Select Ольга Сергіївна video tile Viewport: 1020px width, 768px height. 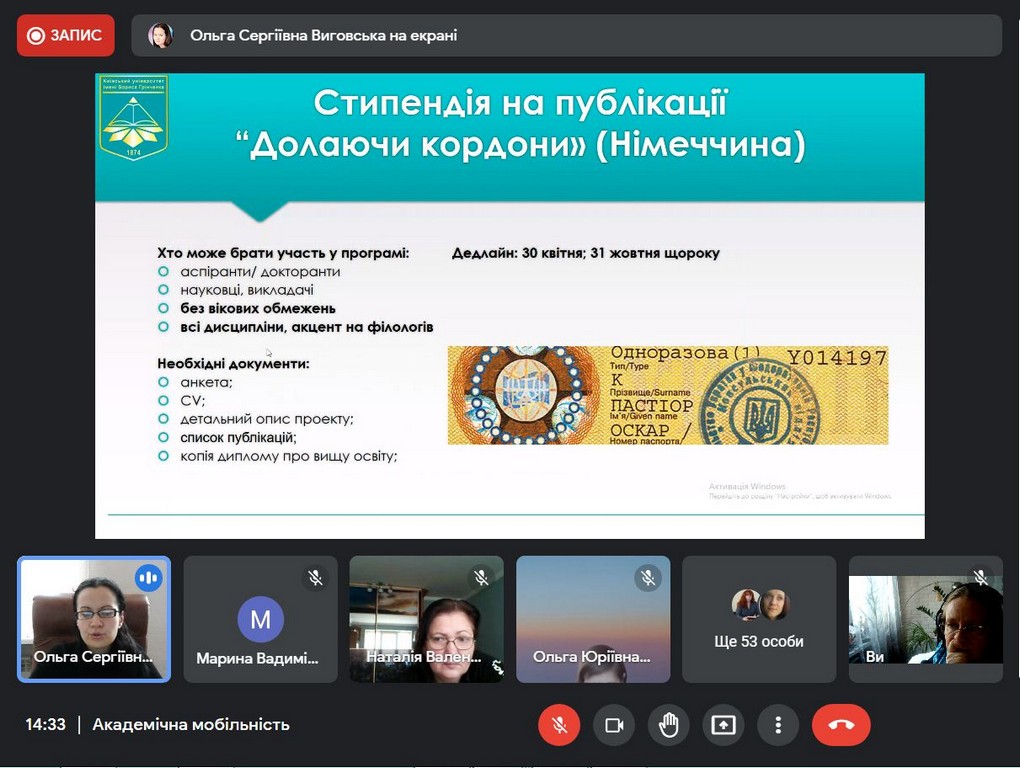point(94,620)
